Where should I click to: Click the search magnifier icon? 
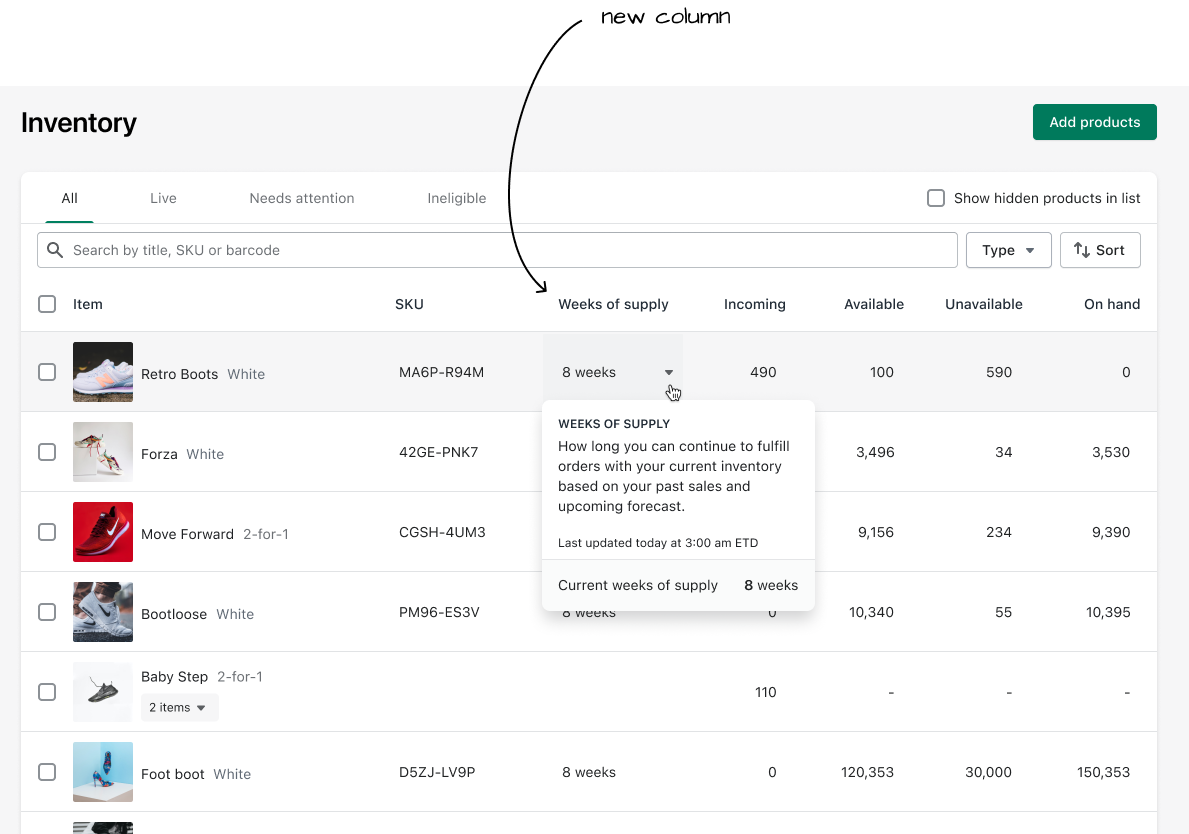55,250
